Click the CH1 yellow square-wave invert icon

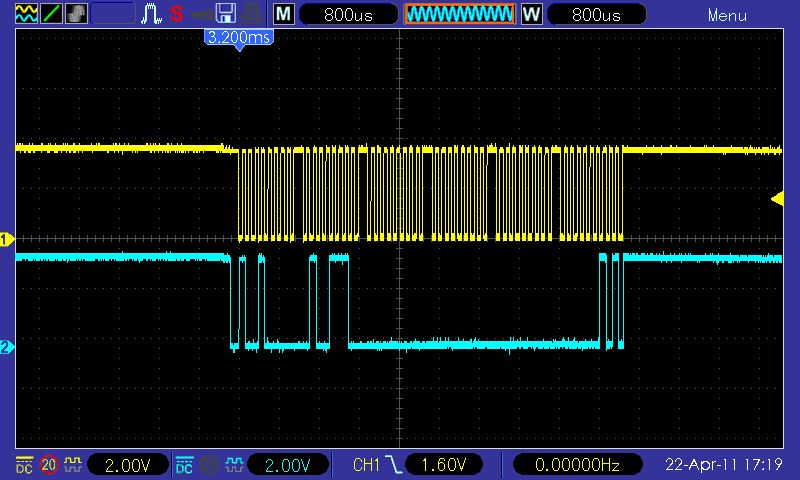point(72,464)
